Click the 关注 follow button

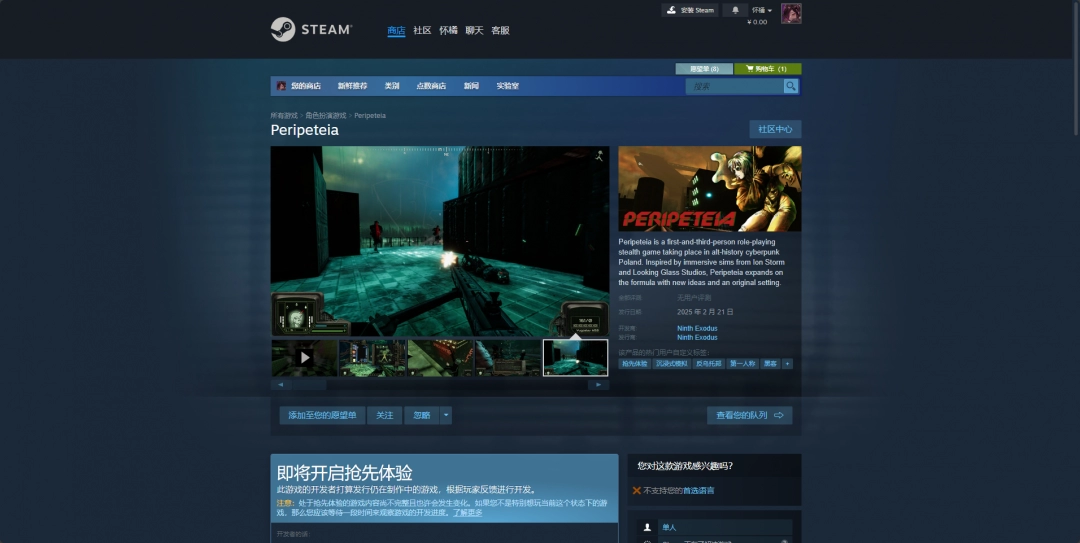(x=384, y=415)
